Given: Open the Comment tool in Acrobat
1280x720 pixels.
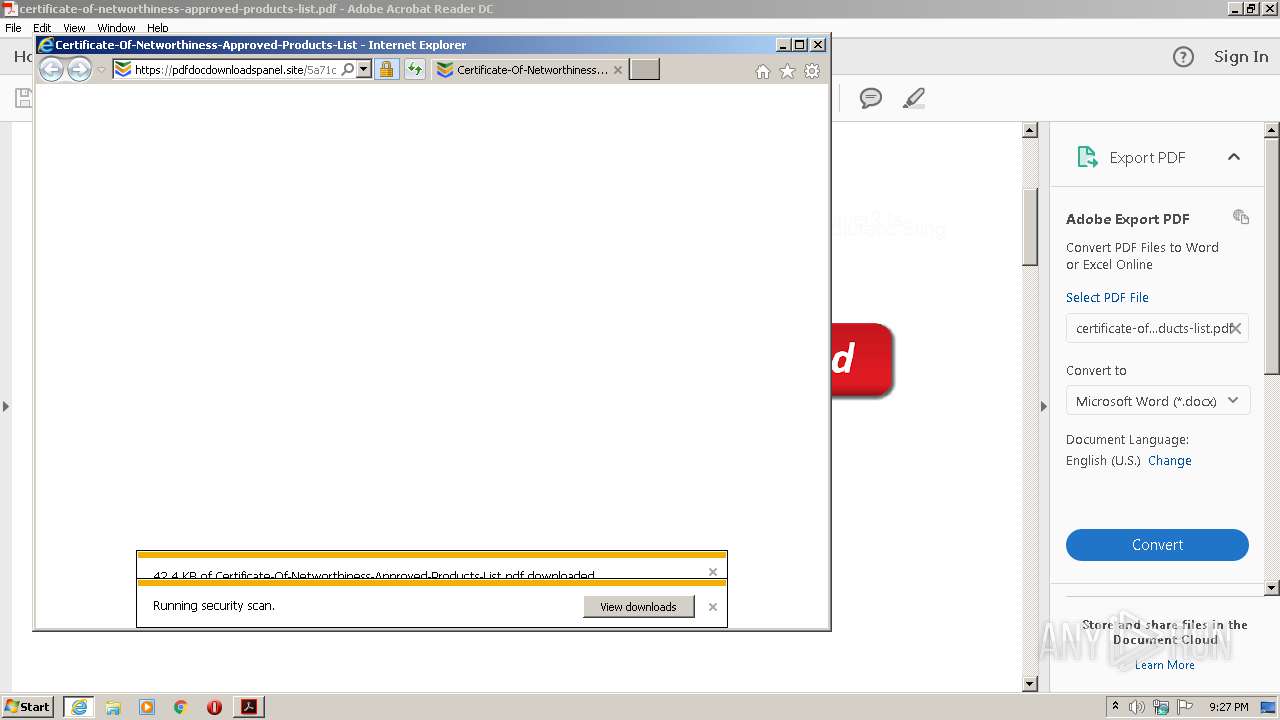Looking at the screenshot, I should point(871,98).
